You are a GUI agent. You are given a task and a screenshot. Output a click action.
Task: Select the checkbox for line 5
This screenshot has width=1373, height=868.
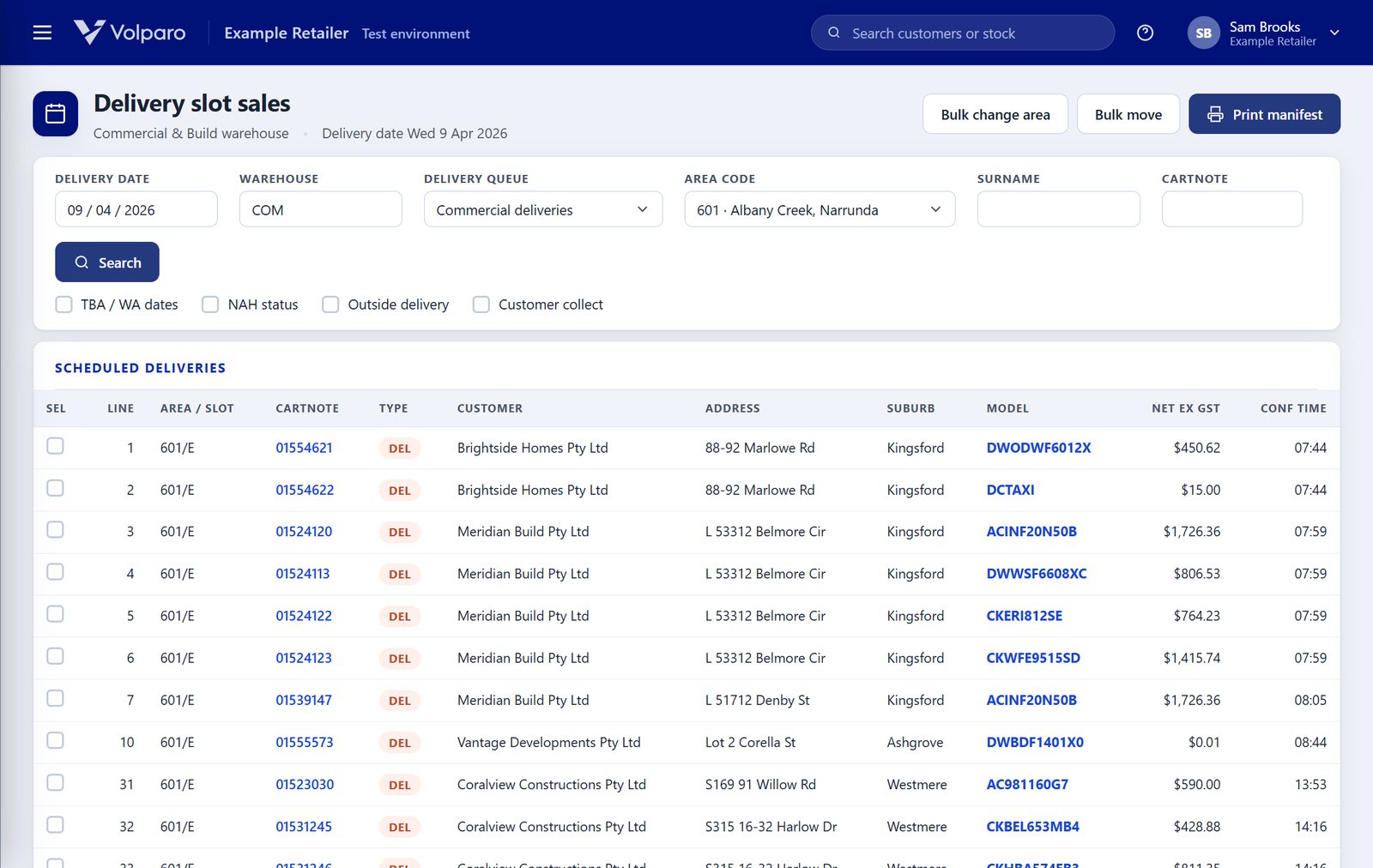[55, 614]
